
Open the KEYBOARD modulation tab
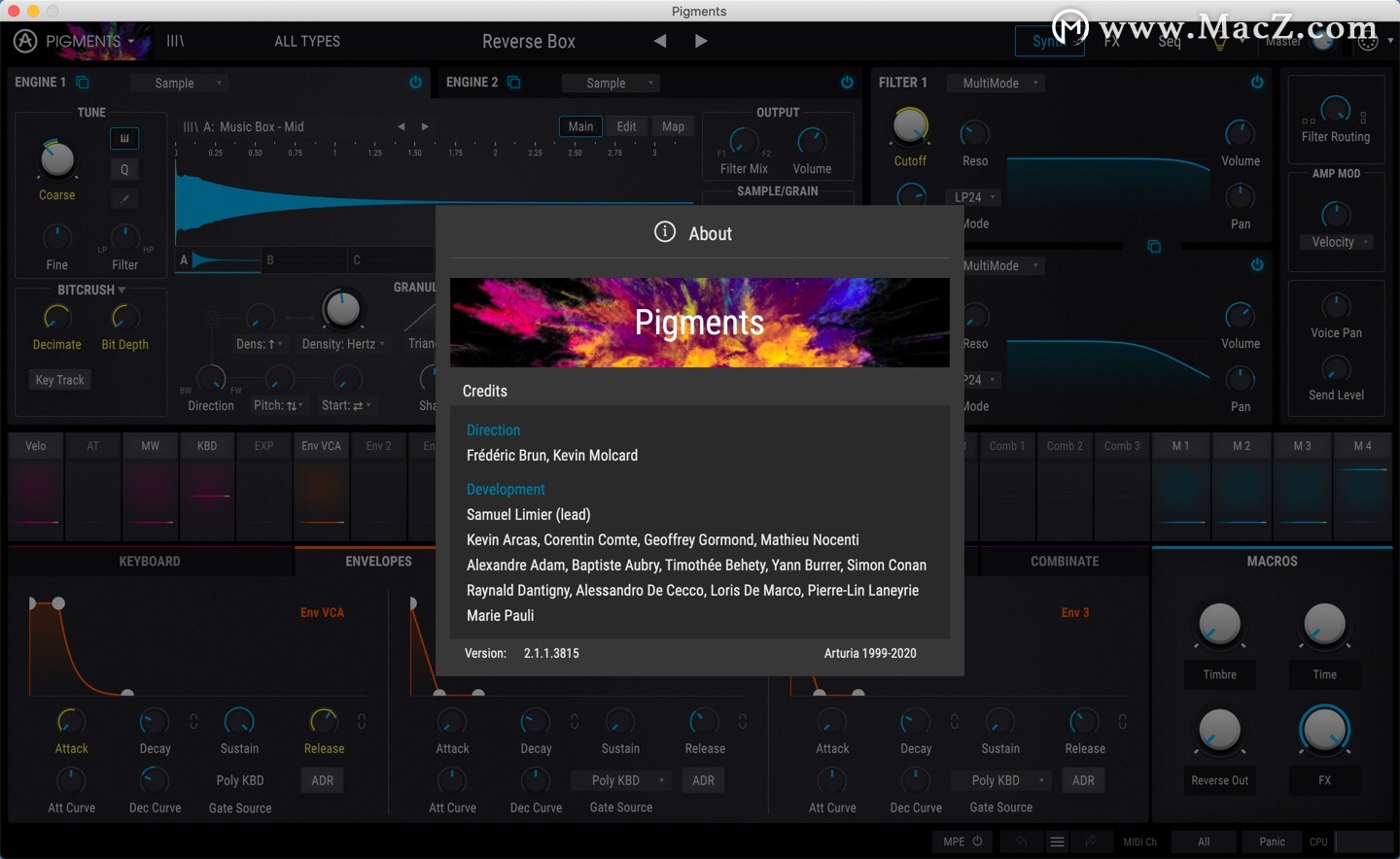click(150, 562)
